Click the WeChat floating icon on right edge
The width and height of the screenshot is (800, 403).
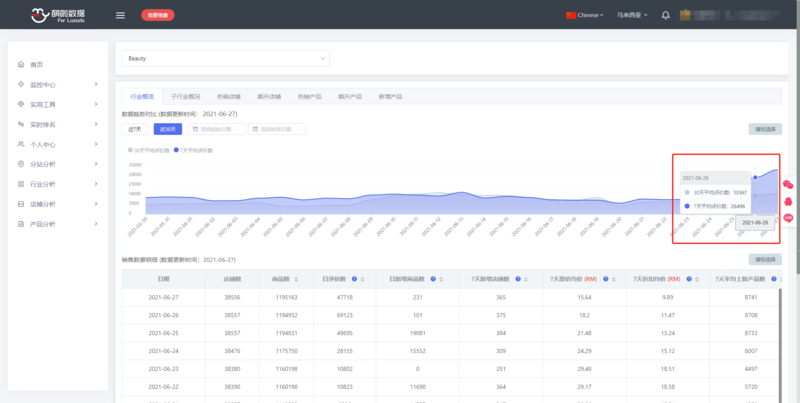[788, 184]
